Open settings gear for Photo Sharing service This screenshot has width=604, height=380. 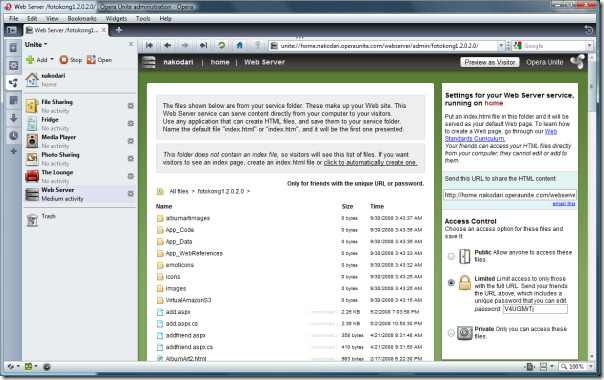pos(131,158)
